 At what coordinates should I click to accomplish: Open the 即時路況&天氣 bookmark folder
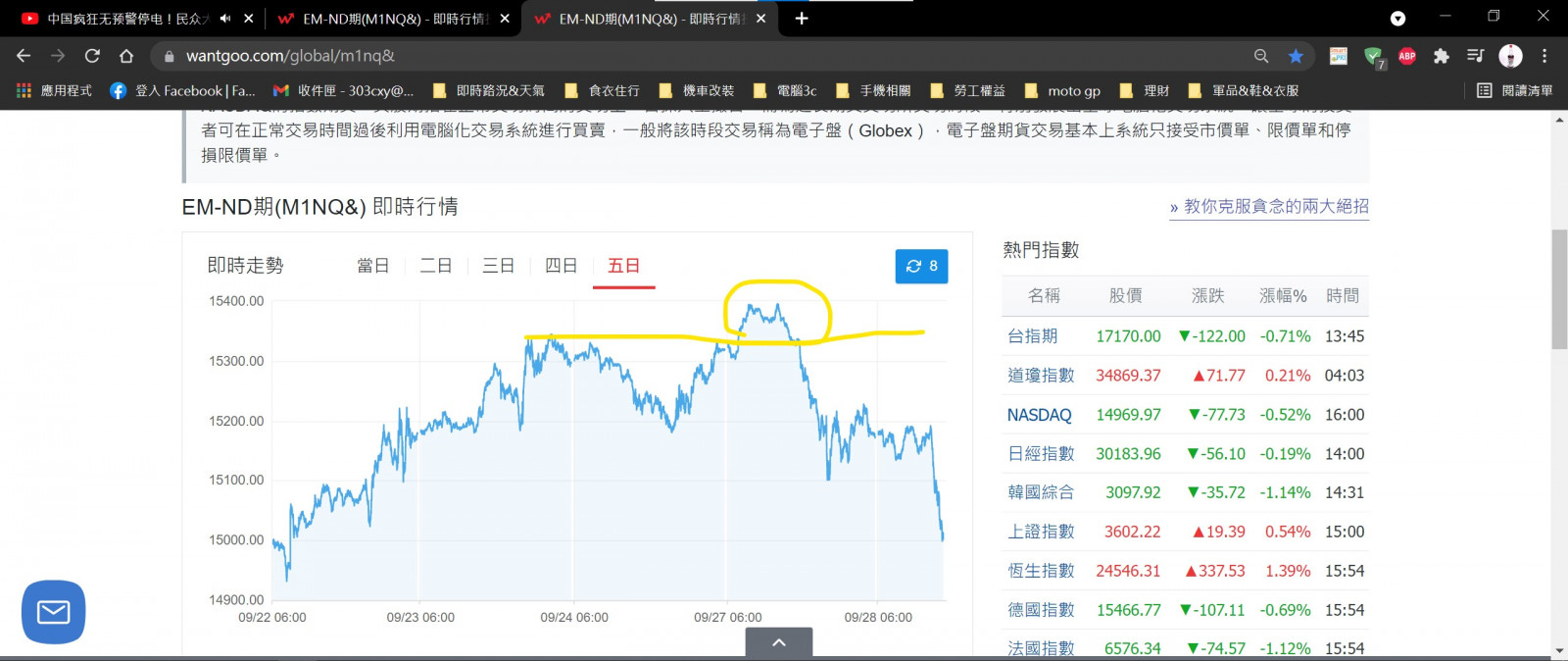[x=489, y=90]
